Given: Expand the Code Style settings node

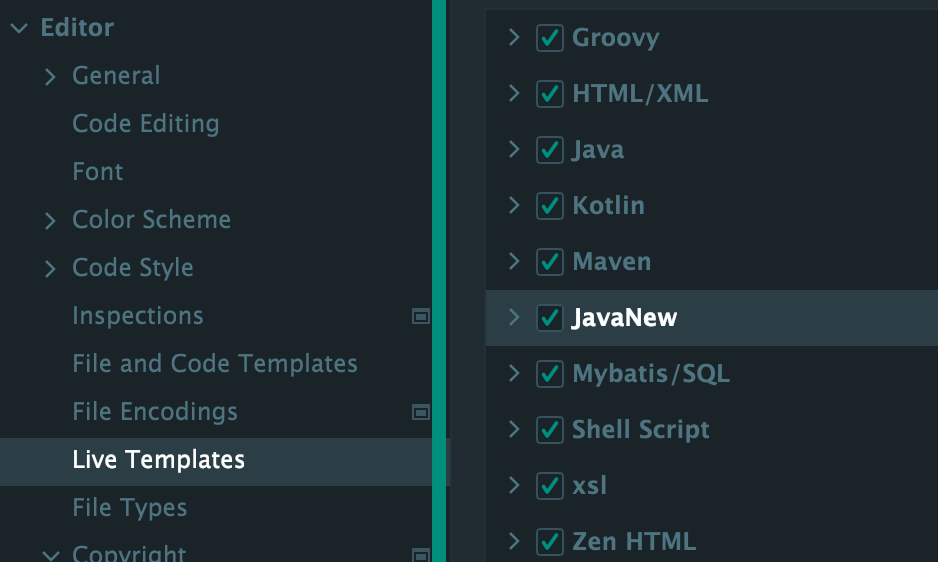Looking at the screenshot, I should 51,269.
